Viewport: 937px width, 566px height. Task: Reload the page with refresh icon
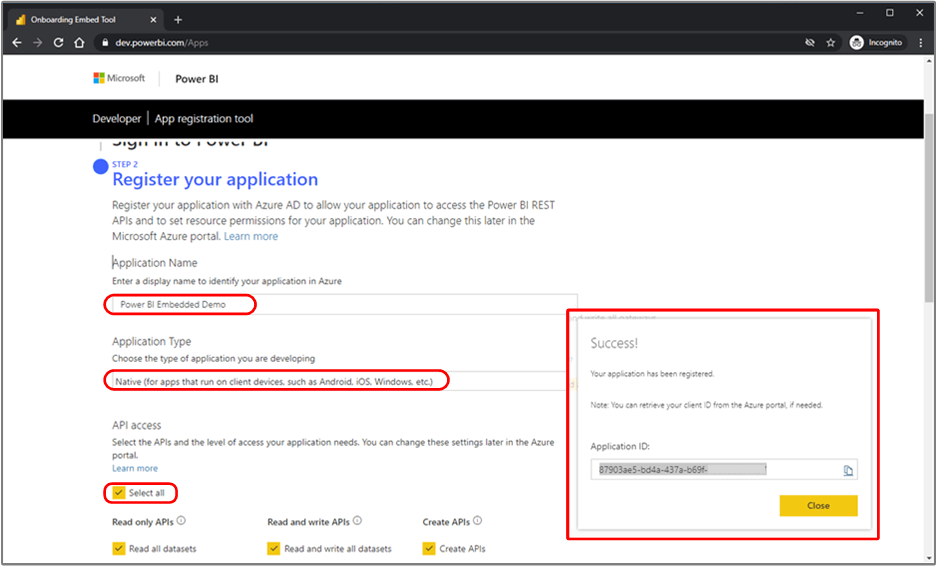(x=59, y=42)
